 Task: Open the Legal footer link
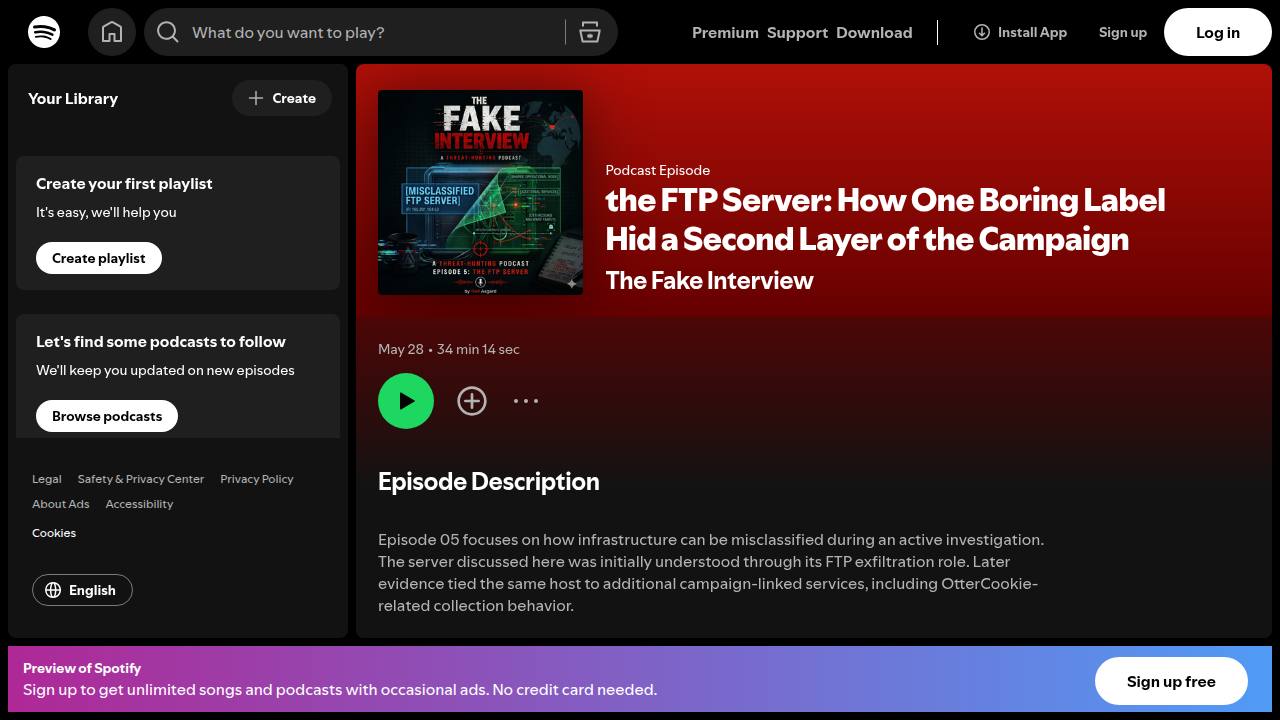[x=47, y=479]
